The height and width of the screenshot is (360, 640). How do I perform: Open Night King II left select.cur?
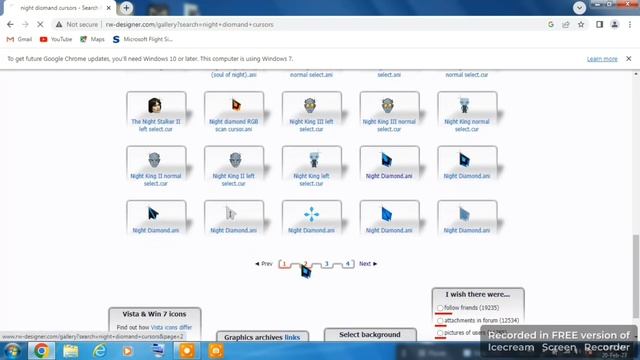click(234, 167)
